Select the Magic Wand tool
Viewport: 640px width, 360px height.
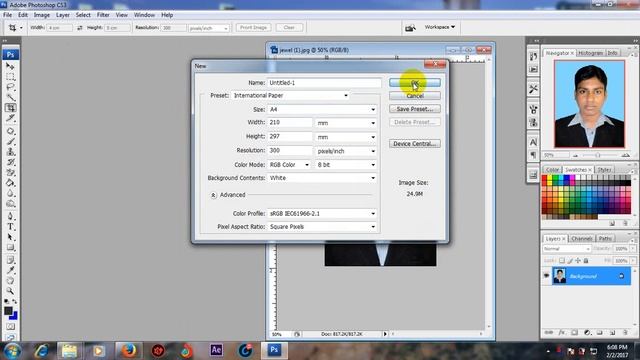tap(11, 97)
